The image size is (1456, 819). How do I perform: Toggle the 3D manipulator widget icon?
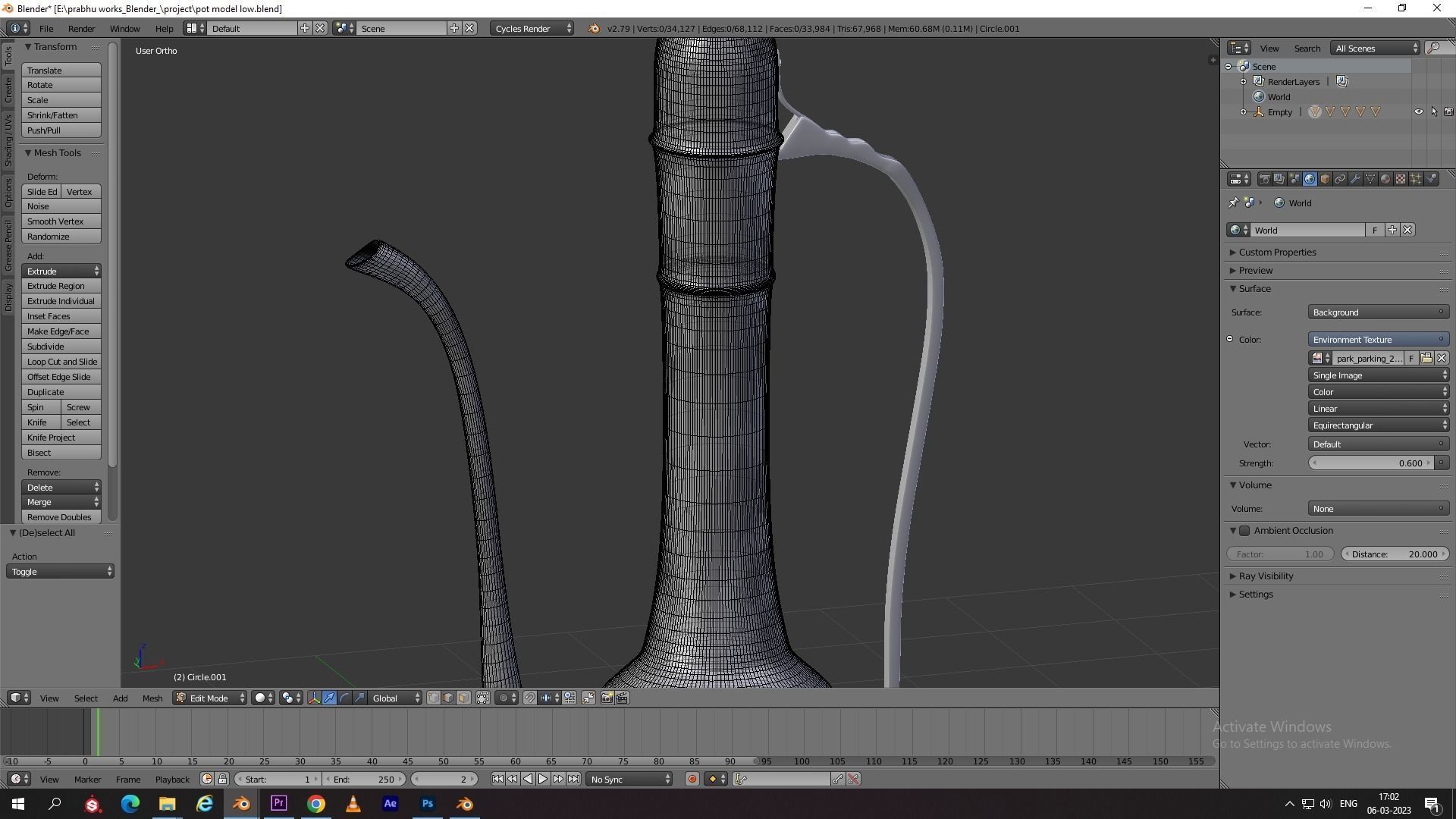point(314,698)
